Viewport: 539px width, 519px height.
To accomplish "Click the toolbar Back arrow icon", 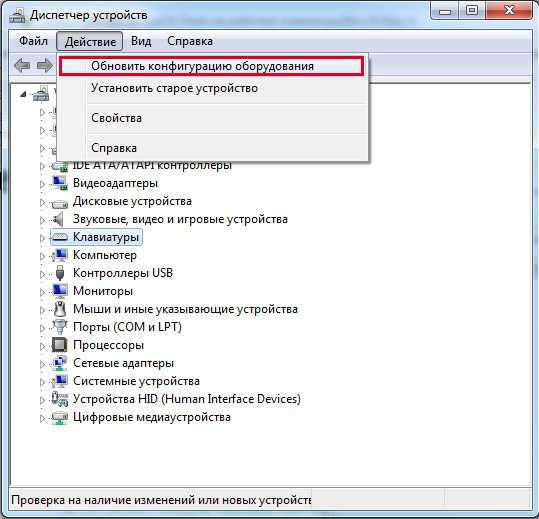I will pyautogui.click(x=22, y=65).
